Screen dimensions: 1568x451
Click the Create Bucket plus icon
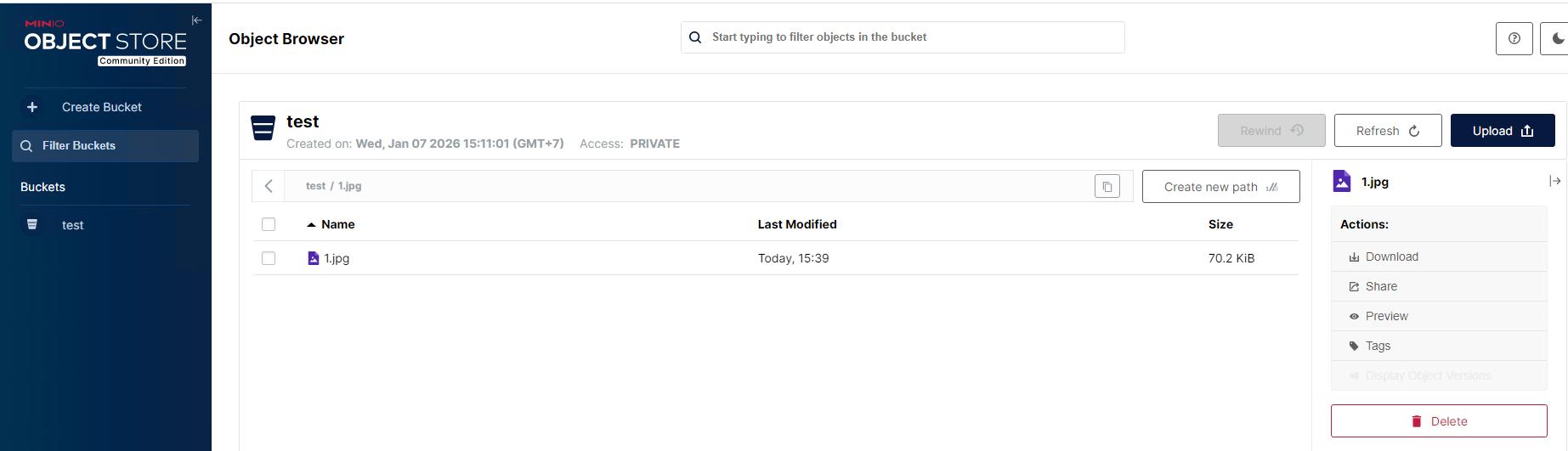tap(32, 107)
